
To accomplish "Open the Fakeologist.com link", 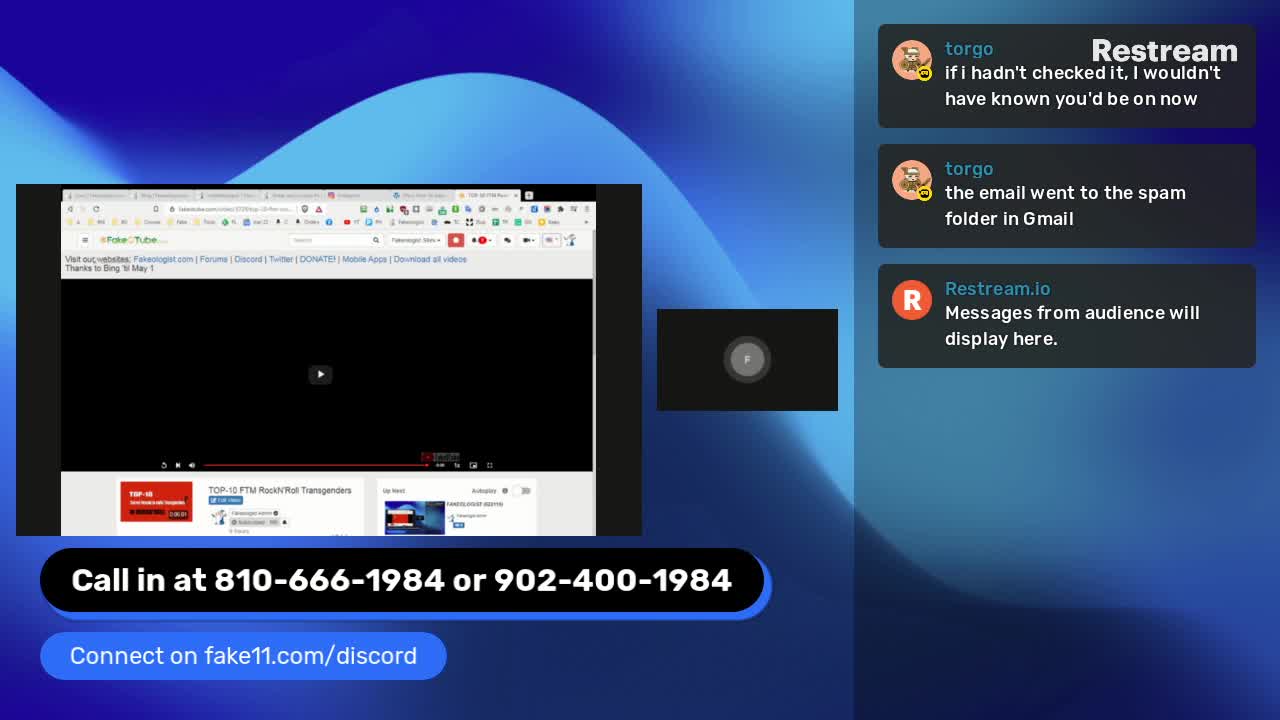I will [163, 259].
